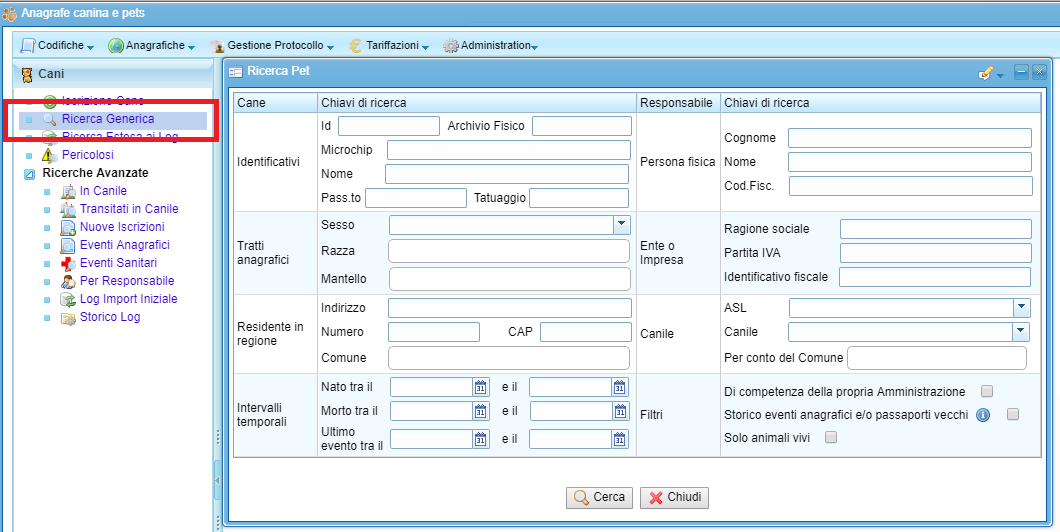Click the CAP input field

(585, 332)
